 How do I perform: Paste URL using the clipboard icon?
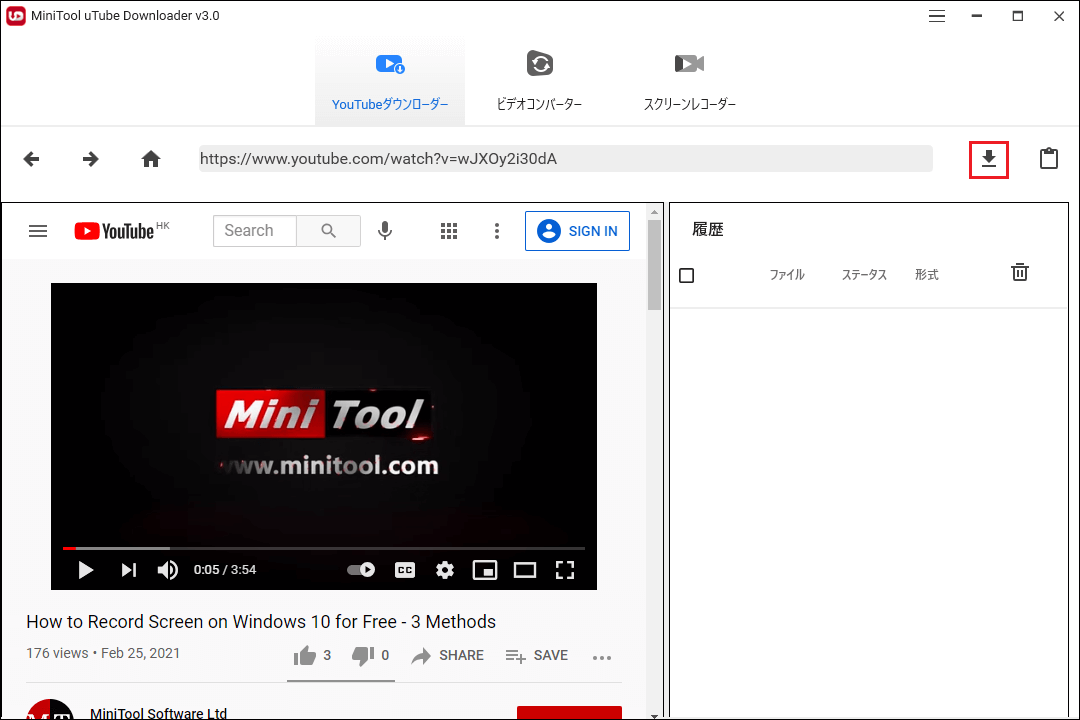pos(1048,158)
